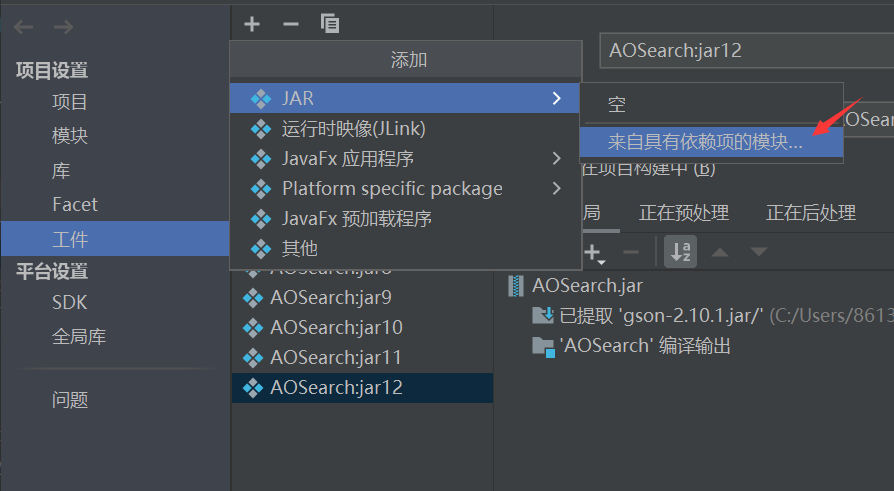Move element down with arrow icon
The image size is (894, 491).
pos(758,253)
